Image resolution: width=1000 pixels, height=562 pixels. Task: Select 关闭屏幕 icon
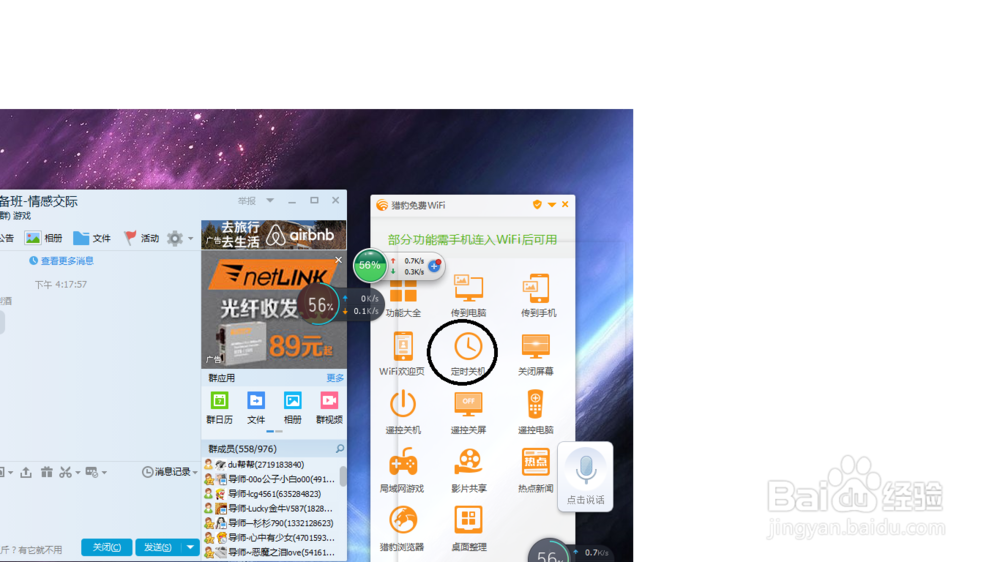535,353
